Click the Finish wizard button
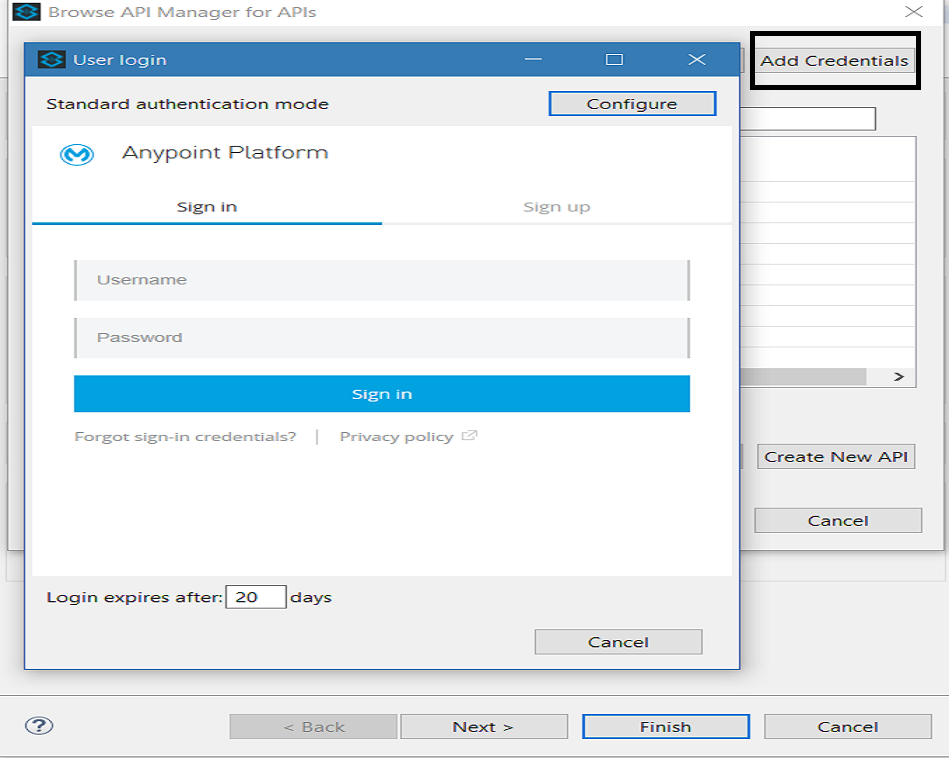 pyautogui.click(x=666, y=727)
